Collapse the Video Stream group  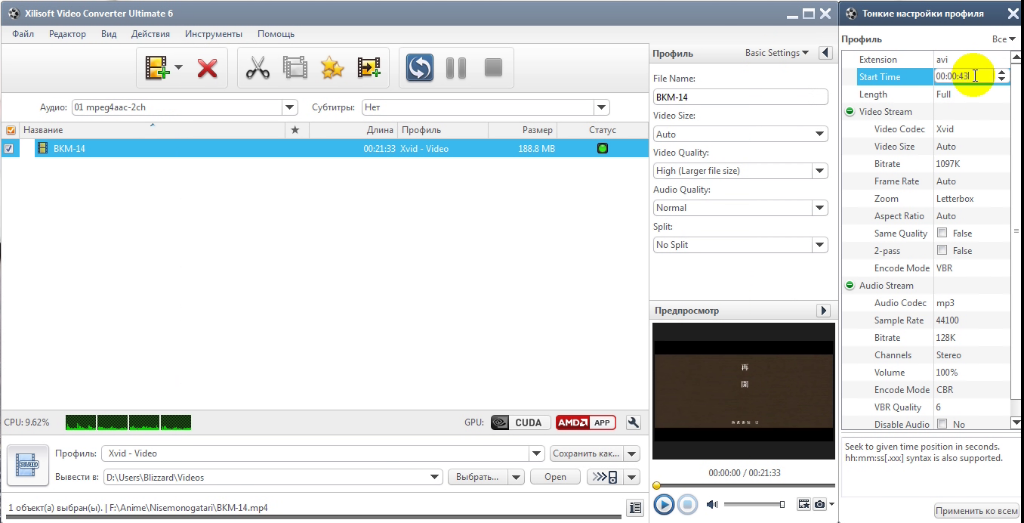coord(850,112)
